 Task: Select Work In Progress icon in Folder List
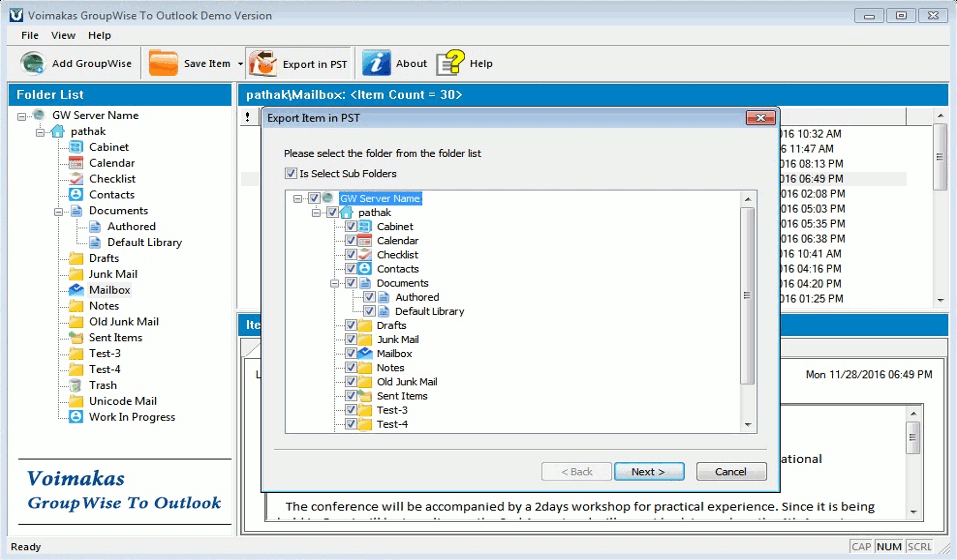coord(76,417)
